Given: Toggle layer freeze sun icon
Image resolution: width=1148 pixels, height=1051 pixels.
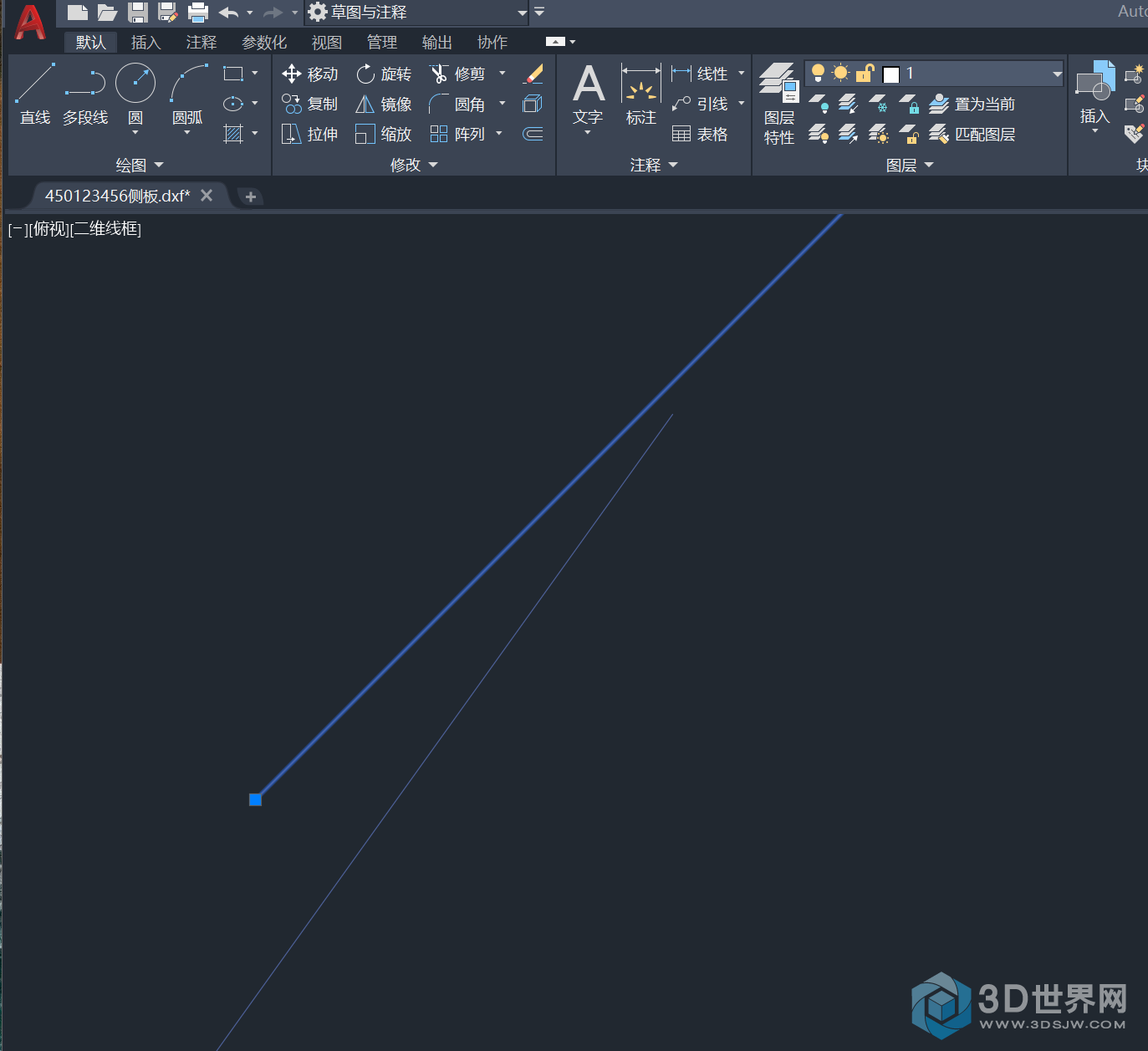Looking at the screenshot, I should tap(841, 74).
